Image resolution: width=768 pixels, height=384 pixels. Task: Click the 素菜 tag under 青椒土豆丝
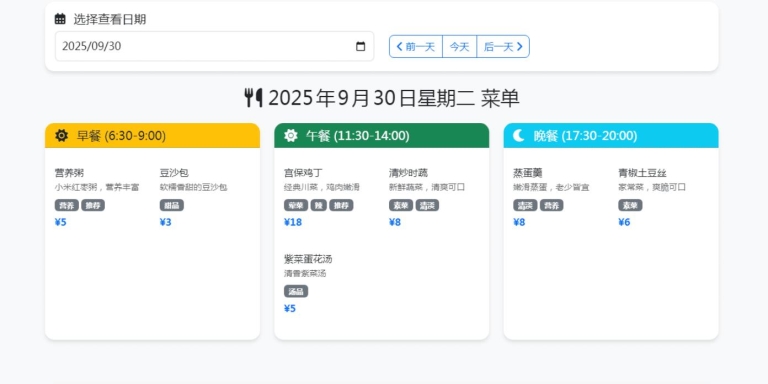pyautogui.click(x=630, y=205)
